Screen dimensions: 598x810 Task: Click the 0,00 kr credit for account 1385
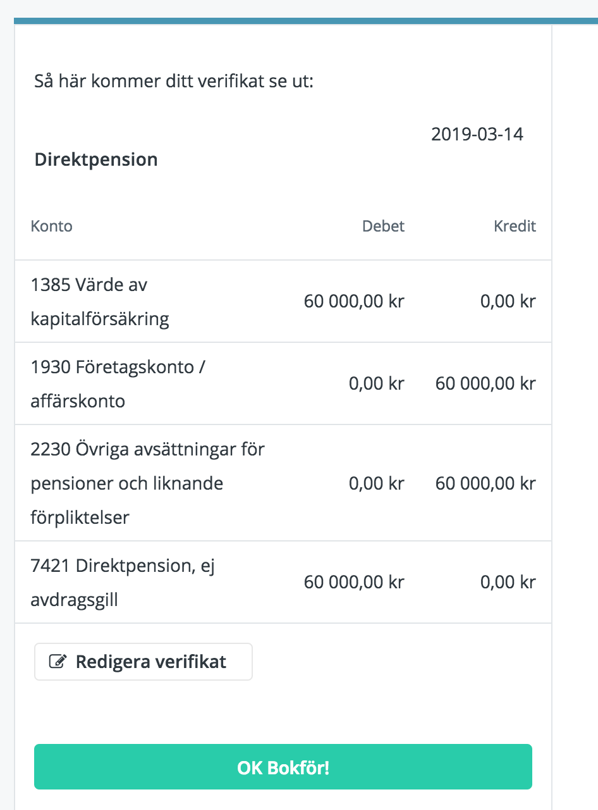click(x=508, y=301)
